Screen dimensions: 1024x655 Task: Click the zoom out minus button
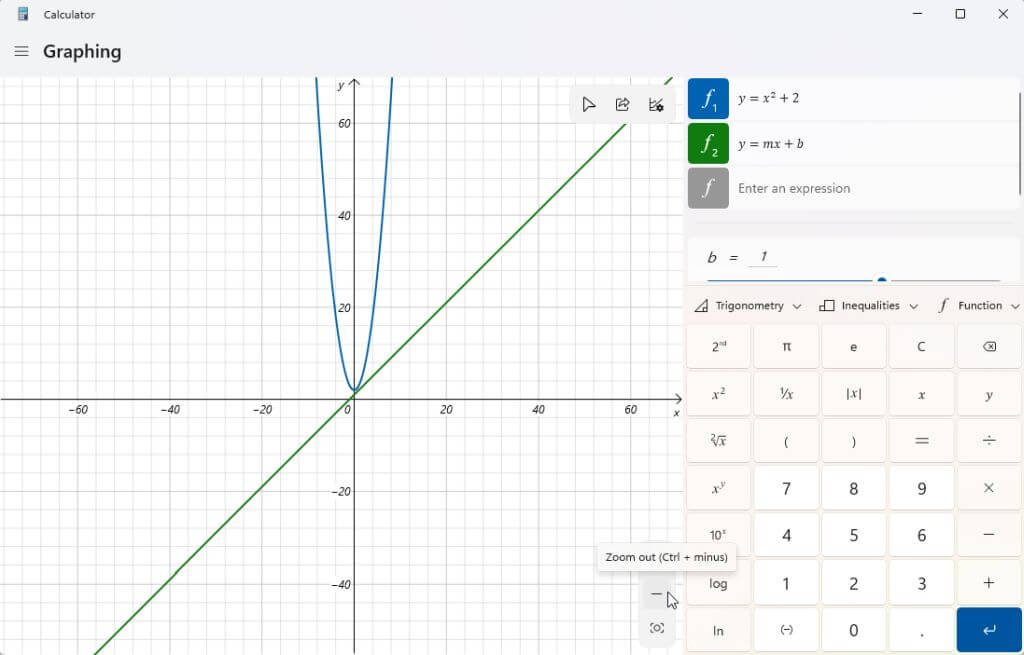[656, 594]
